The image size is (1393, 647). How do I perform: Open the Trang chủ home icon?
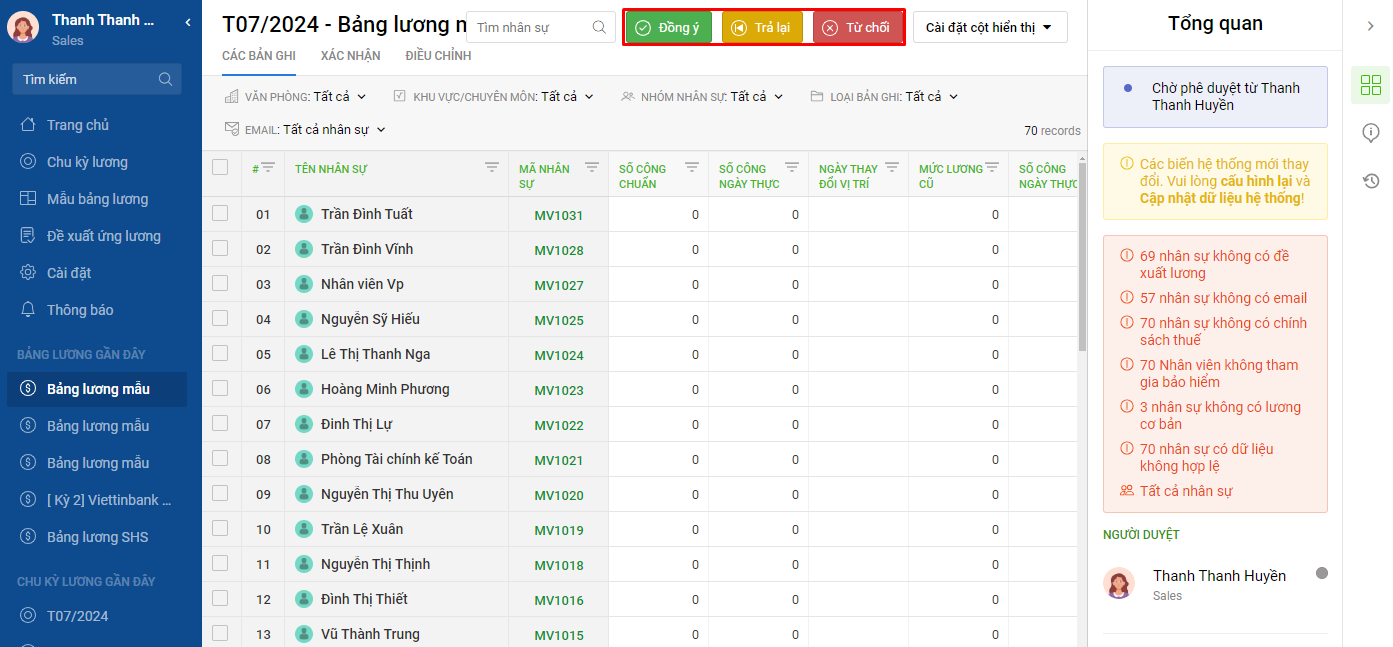pos(28,125)
